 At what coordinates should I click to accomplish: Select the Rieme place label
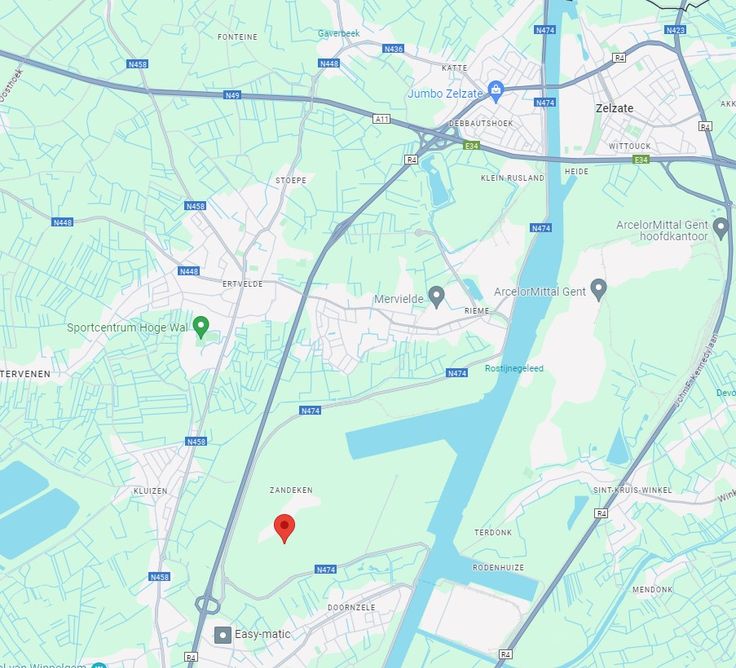tap(477, 311)
